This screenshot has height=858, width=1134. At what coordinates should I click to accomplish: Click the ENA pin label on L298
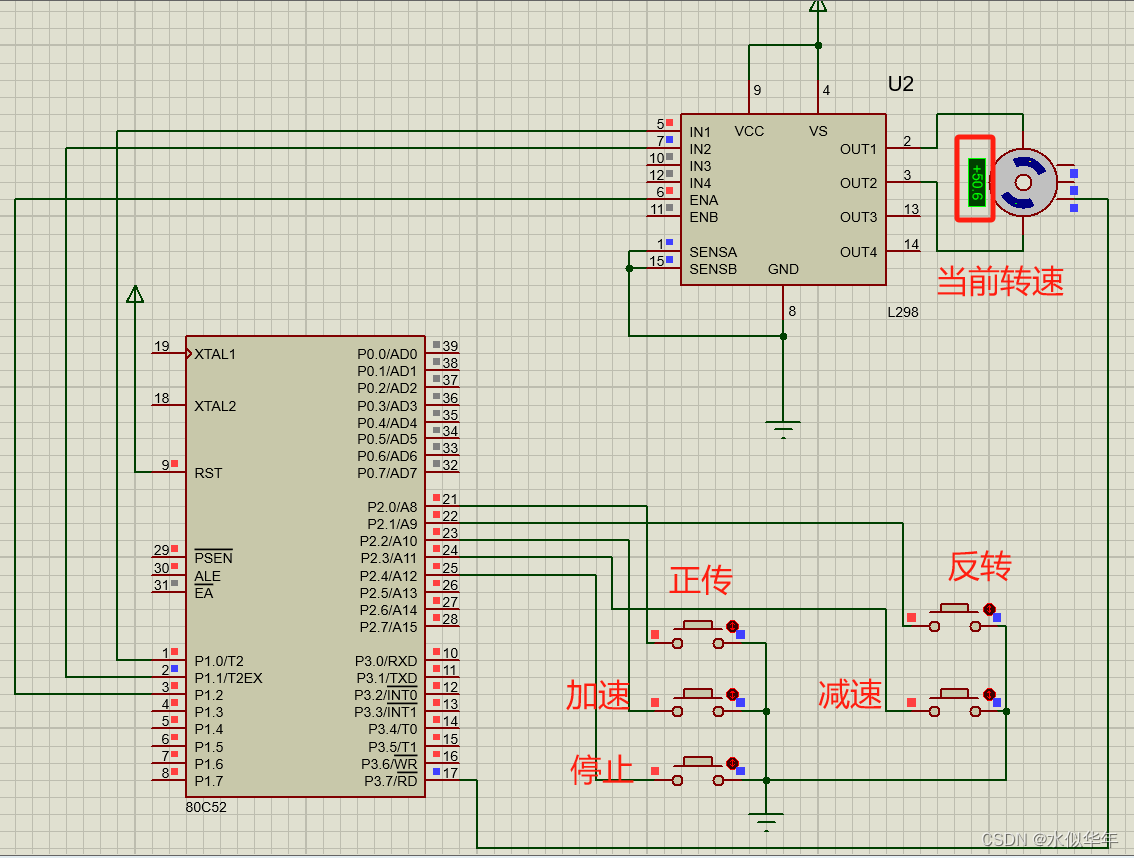point(704,200)
